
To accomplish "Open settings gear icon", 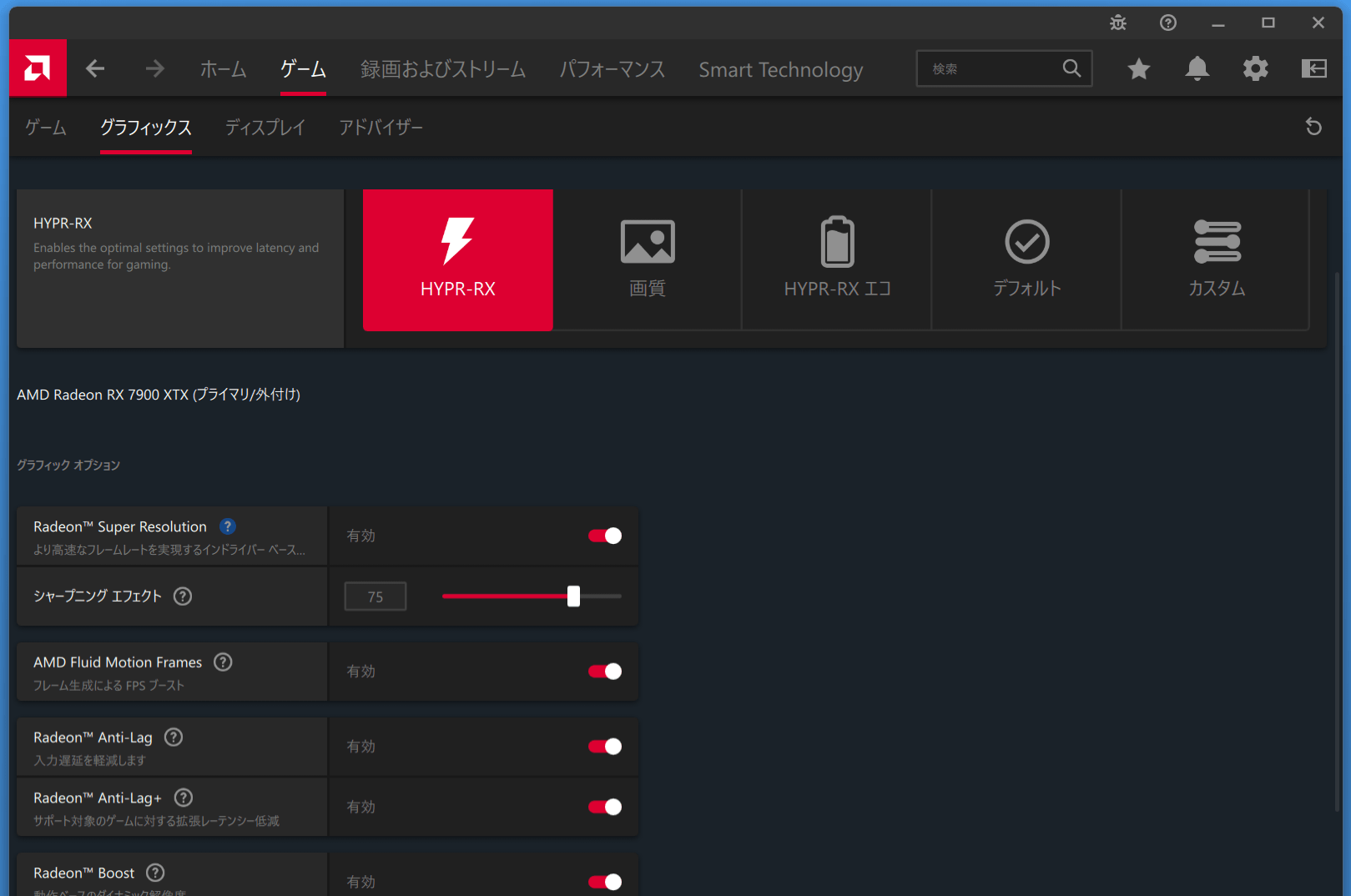I will 1256,68.
